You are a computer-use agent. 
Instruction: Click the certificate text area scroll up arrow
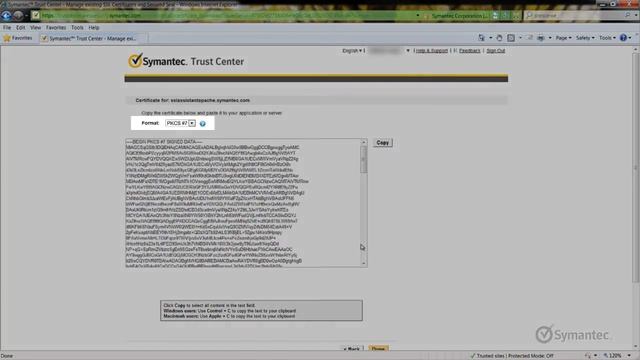364,142
